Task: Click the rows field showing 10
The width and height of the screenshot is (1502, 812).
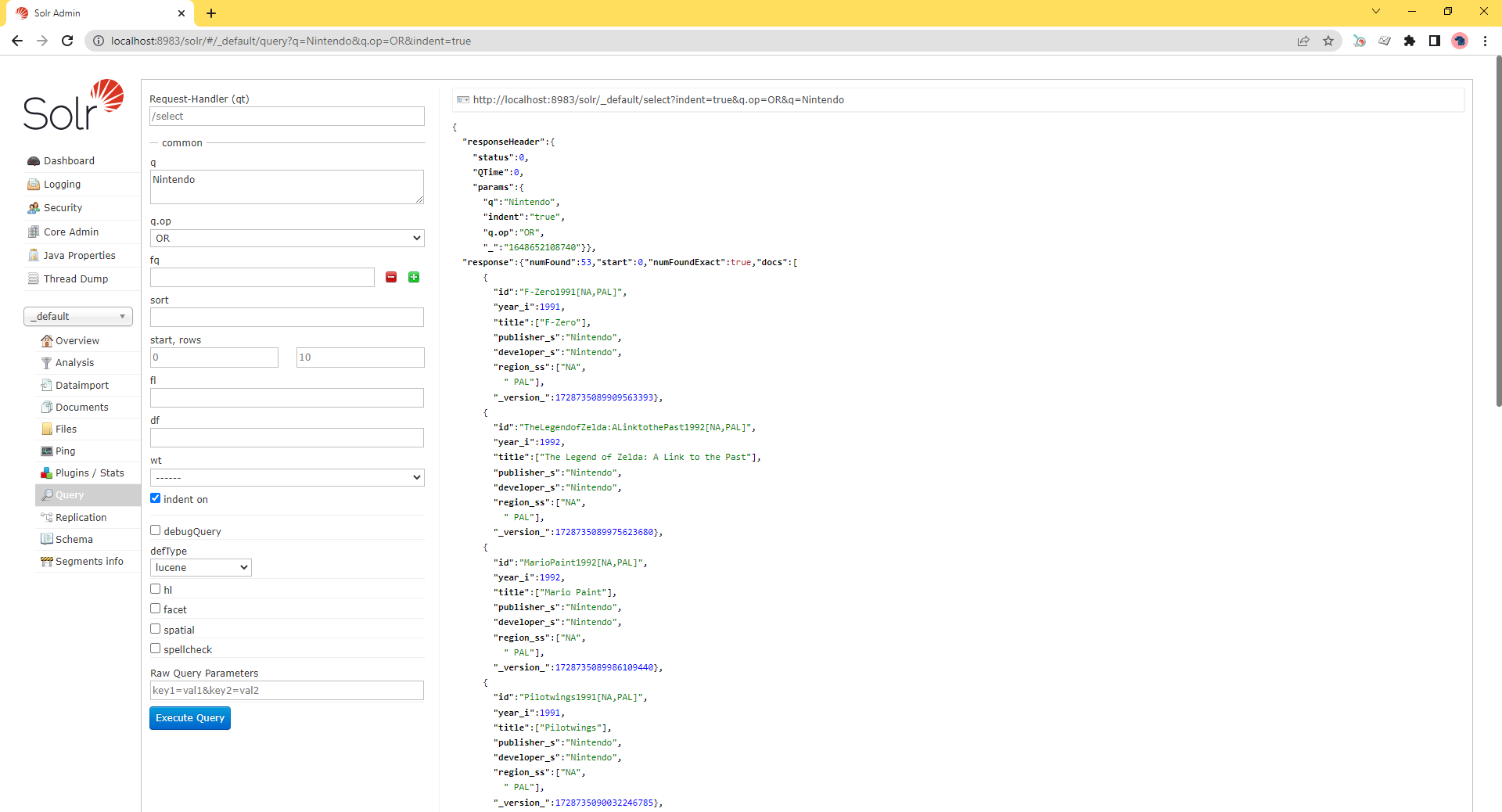Action: (361, 357)
